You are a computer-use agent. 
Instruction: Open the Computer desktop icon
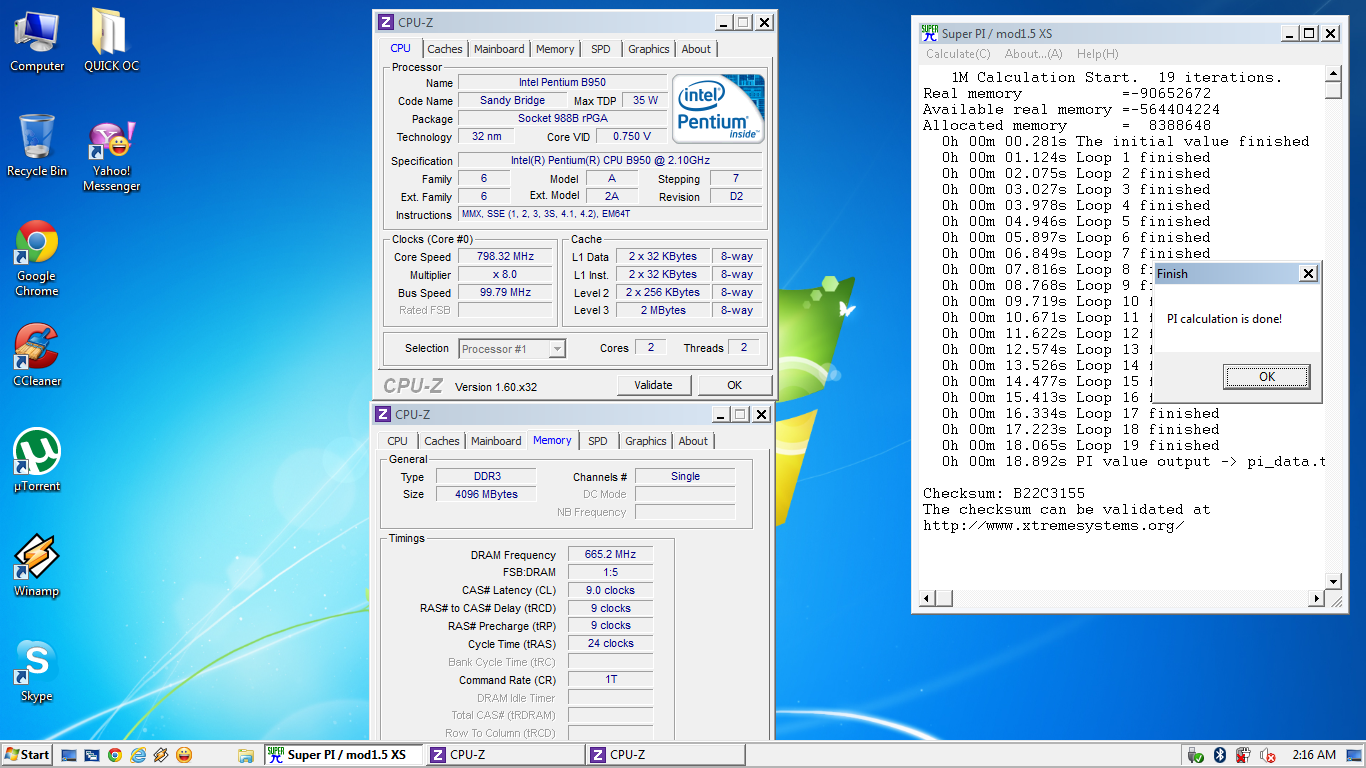(x=37, y=40)
